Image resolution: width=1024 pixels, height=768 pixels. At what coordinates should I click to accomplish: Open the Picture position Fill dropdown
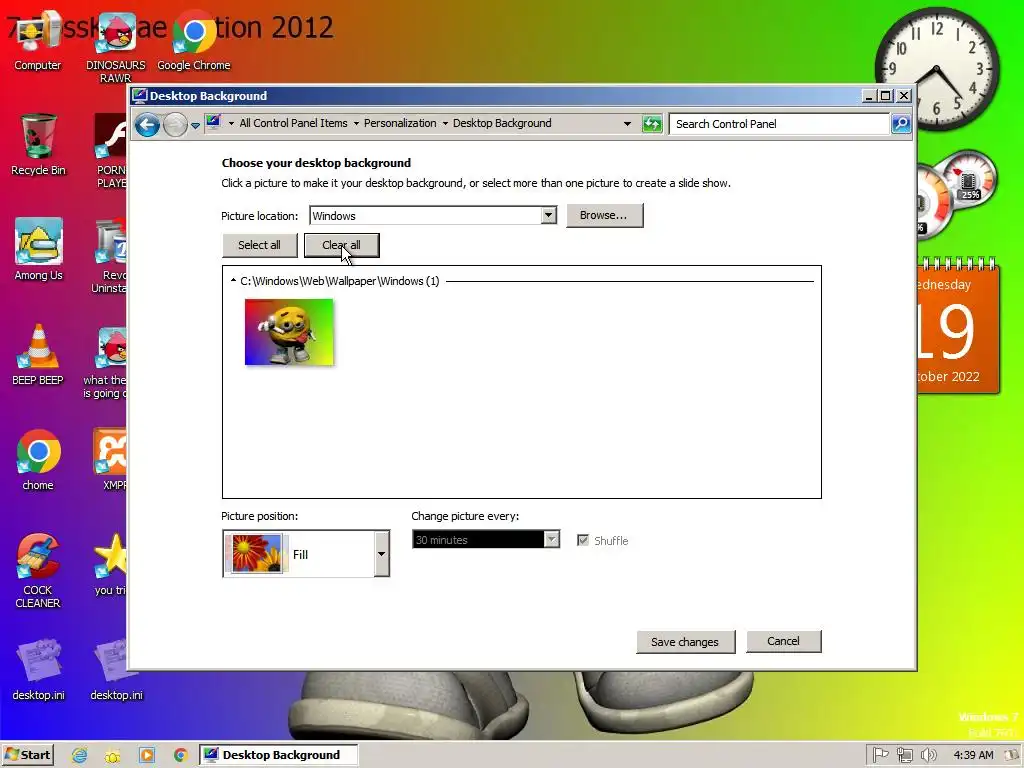pyautogui.click(x=381, y=554)
